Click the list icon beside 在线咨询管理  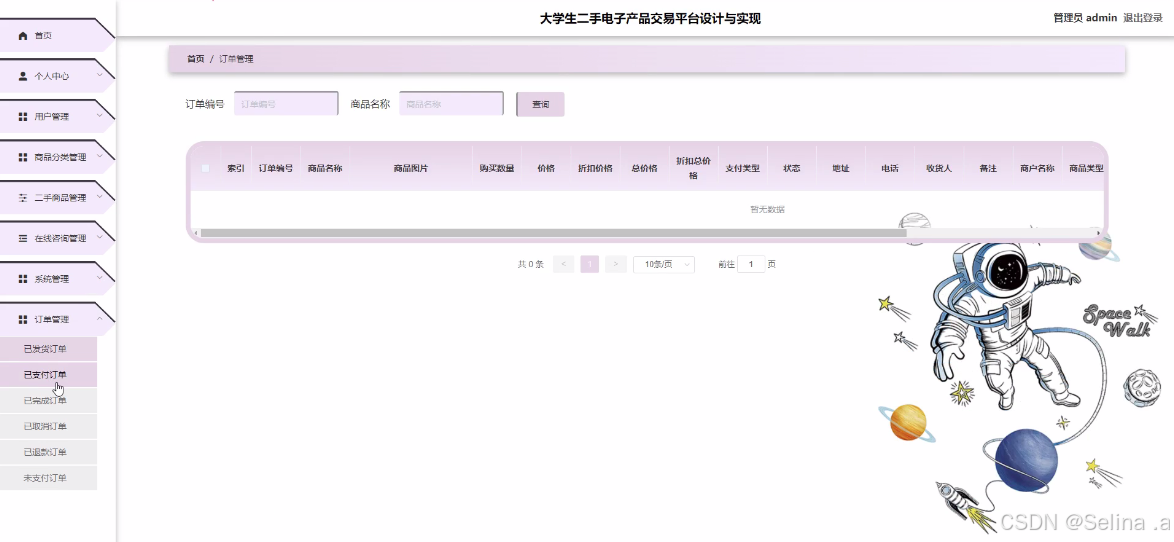22,238
